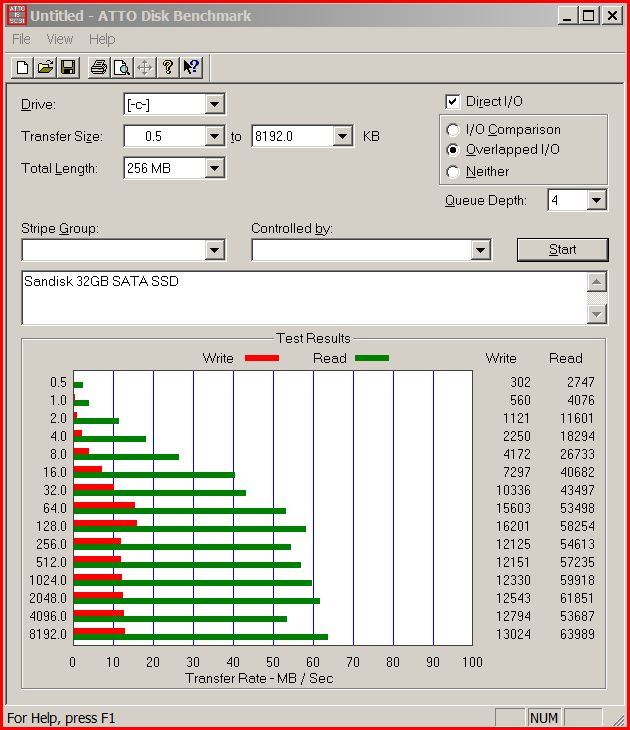Minimize the ATTO Disk Benchmark window
630x730 pixels.
(x=567, y=15)
